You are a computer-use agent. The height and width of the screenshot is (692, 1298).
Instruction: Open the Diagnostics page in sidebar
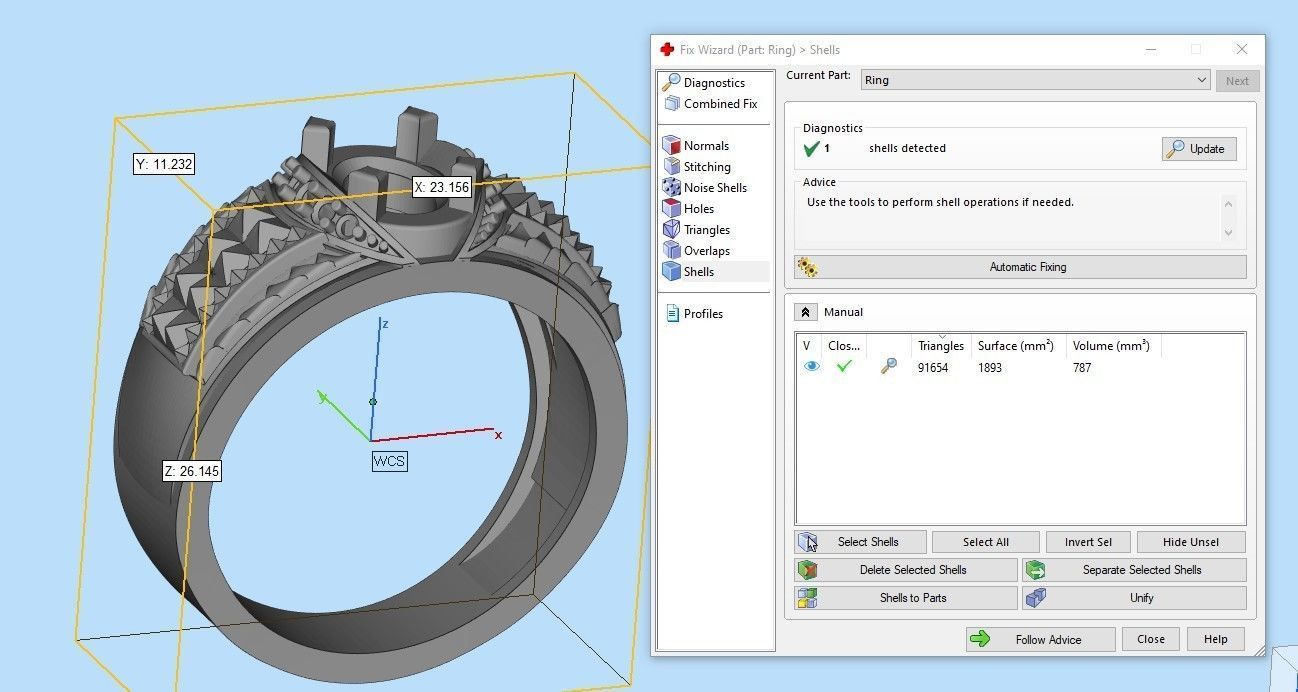click(x=714, y=82)
